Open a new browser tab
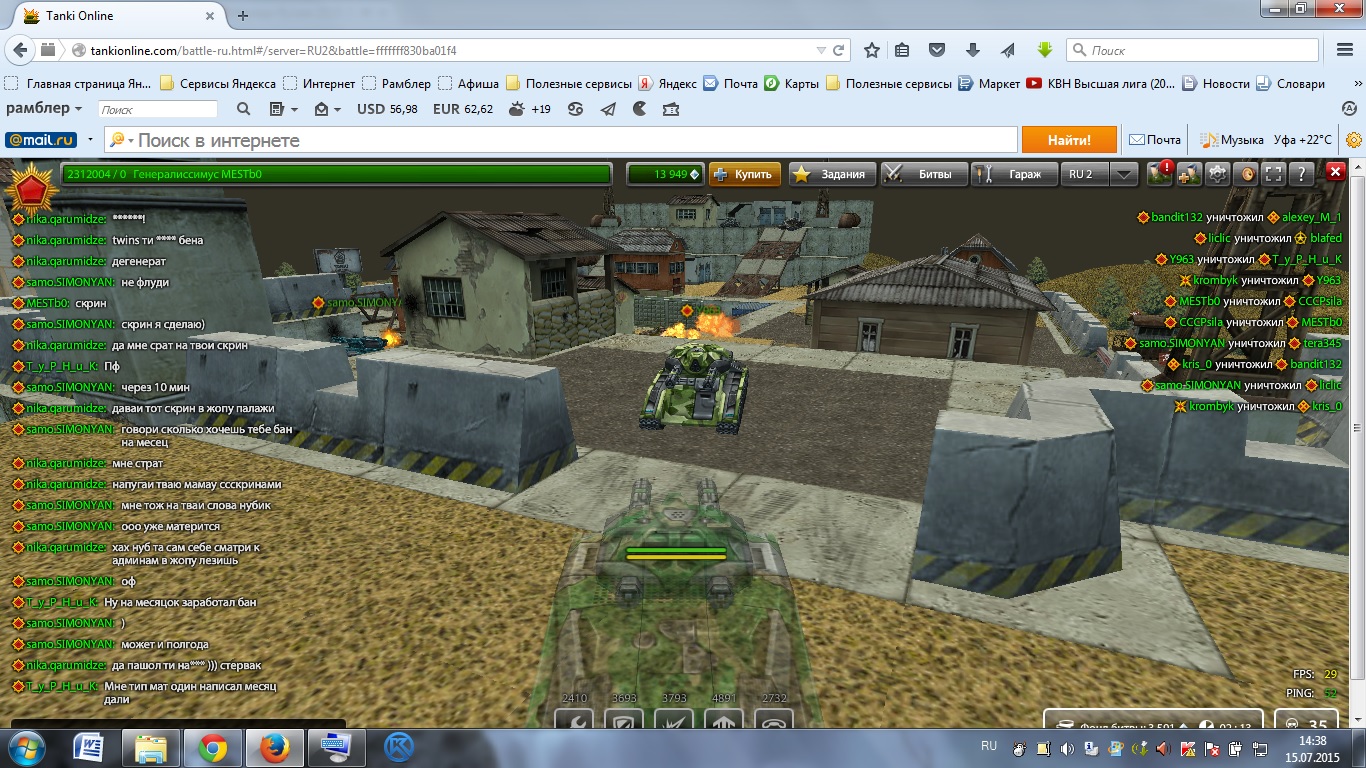Screen dimensions: 1366x768 pyautogui.click(x=243, y=16)
